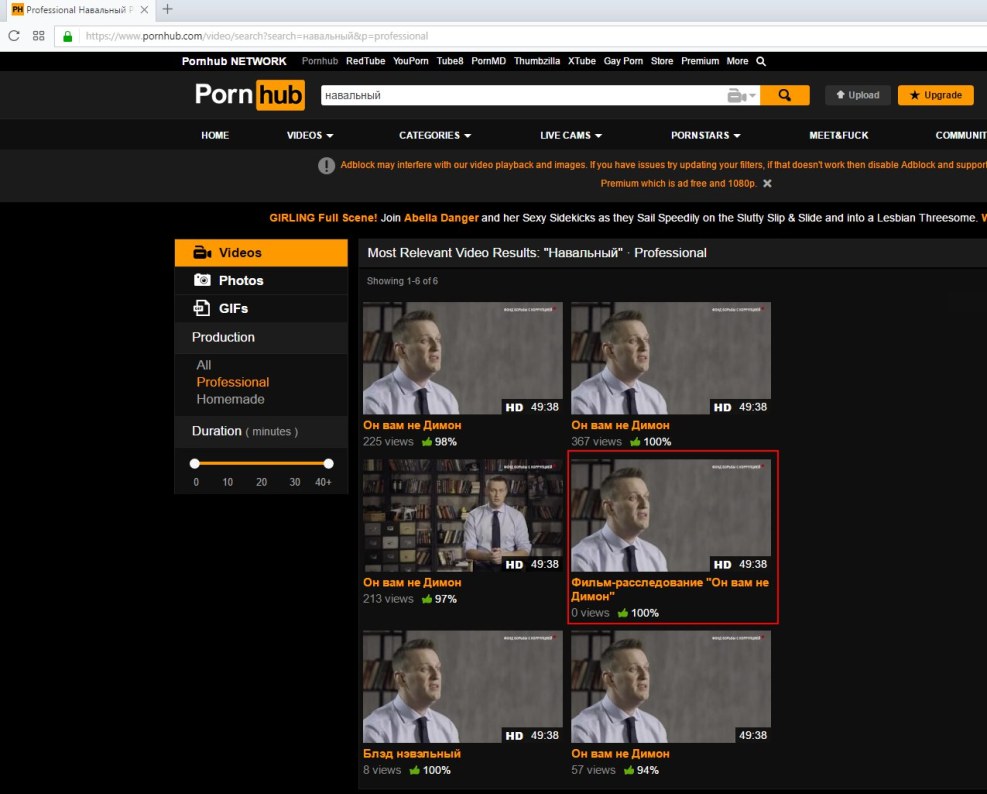Open a new browser tab with the plus button
The height and width of the screenshot is (794, 987).
(x=167, y=9)
